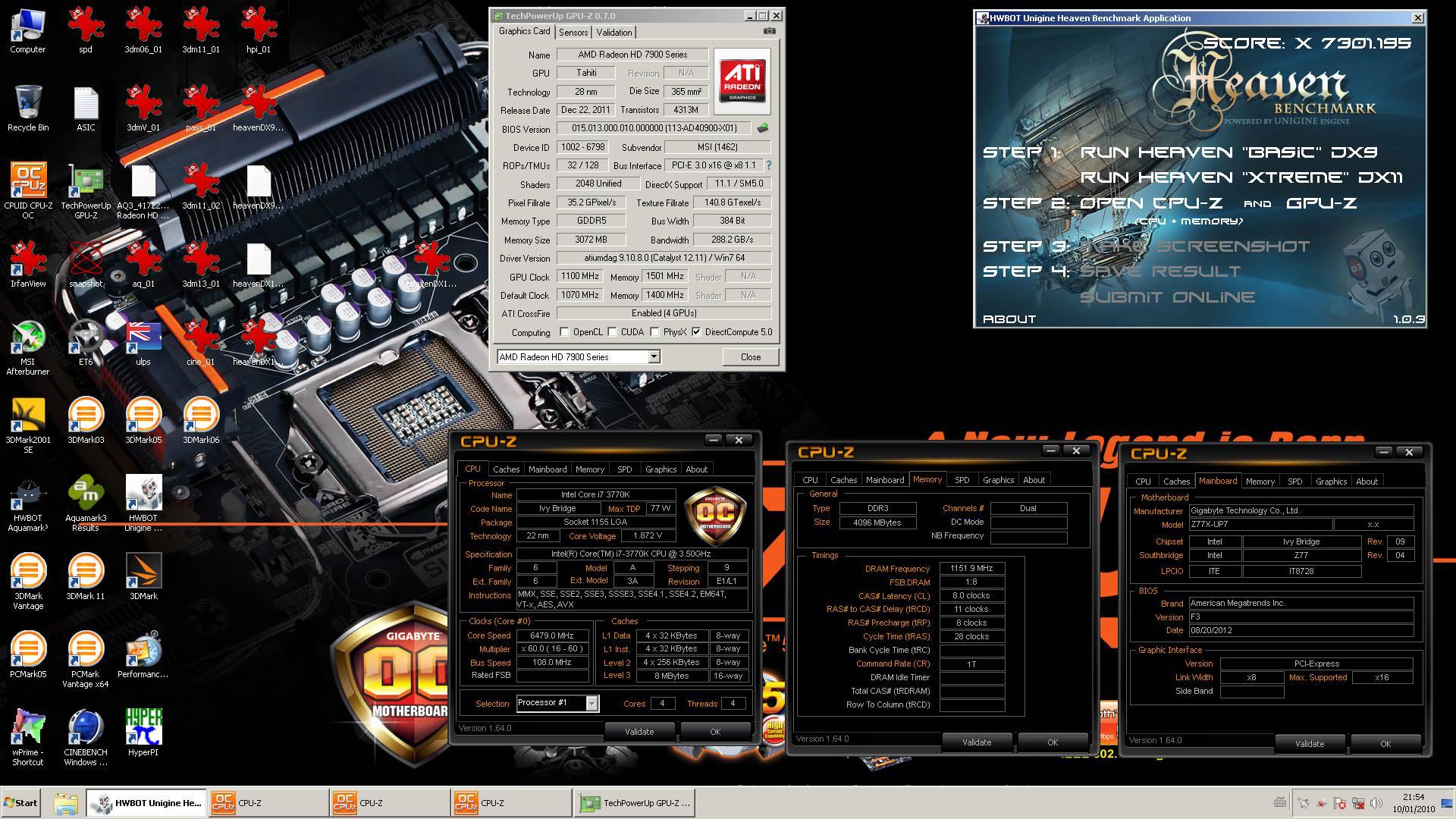Screen dimensions: 1456x819
Task: Click About in HWBOT Heaven window
Action: coord(1009,319)
